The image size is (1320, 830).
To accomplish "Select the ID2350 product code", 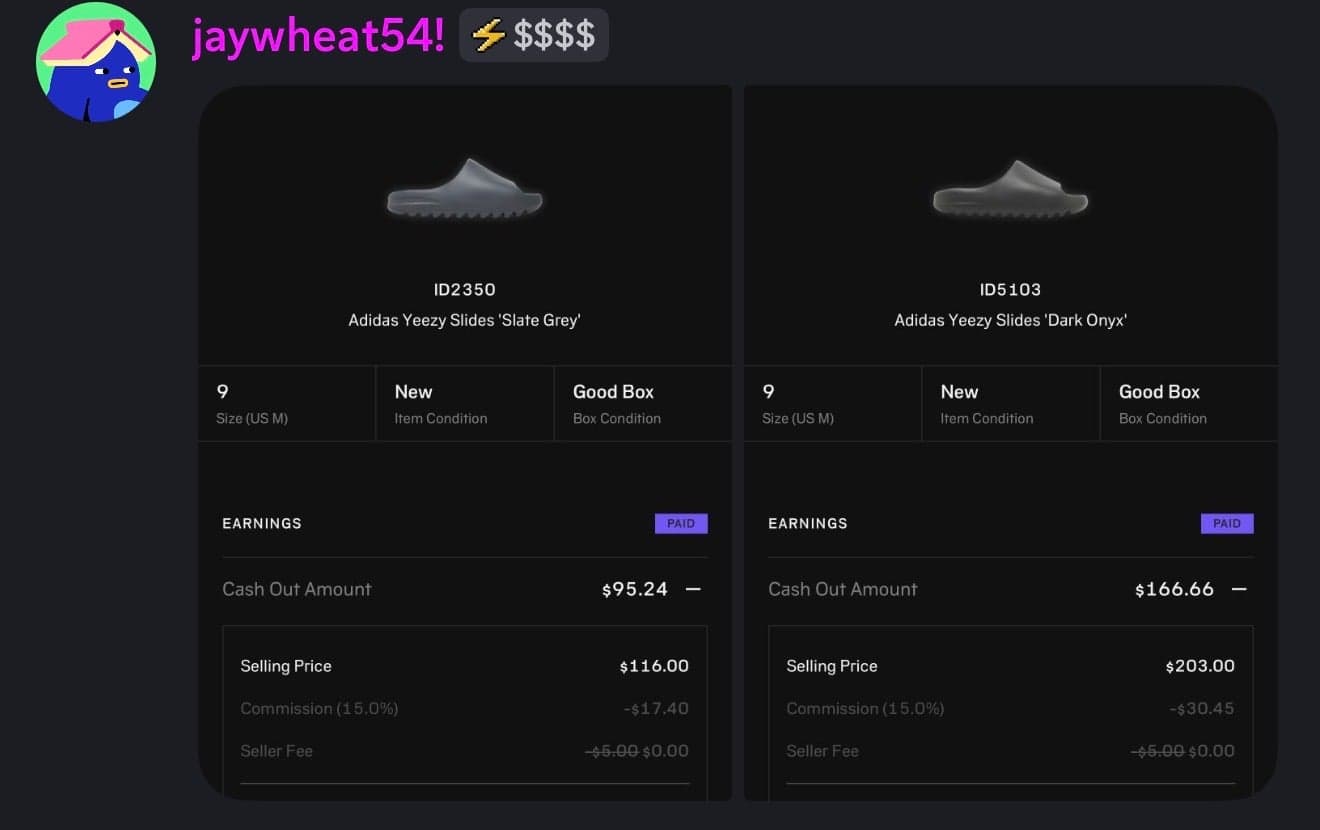I will coord(464,290).
